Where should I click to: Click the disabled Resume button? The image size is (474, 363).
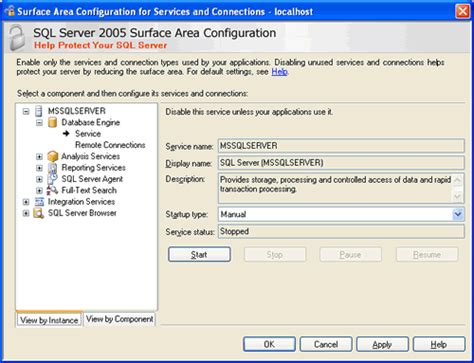427,255
